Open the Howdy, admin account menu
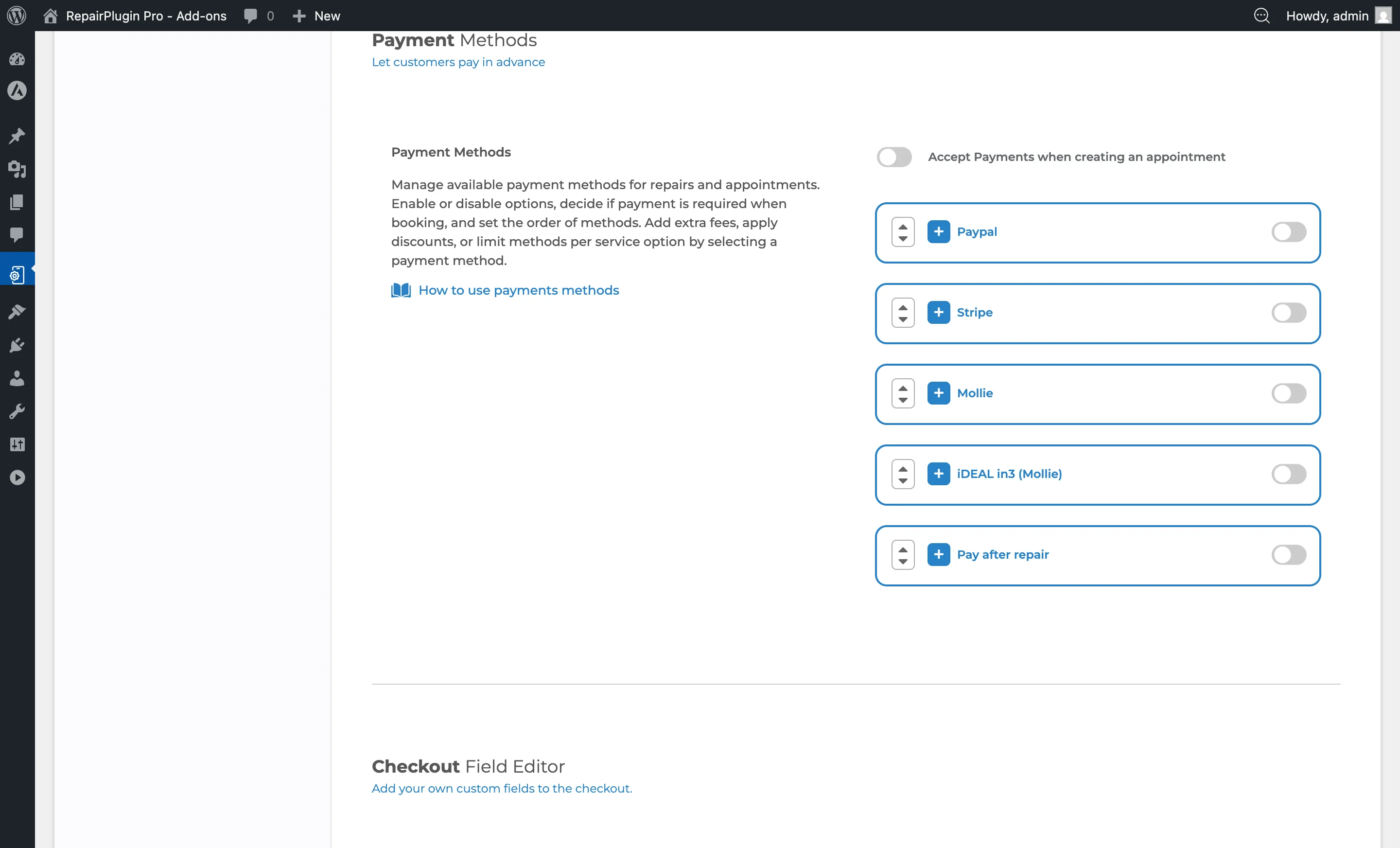Viewport: 1400px width, 848px height. point(1328,16)
